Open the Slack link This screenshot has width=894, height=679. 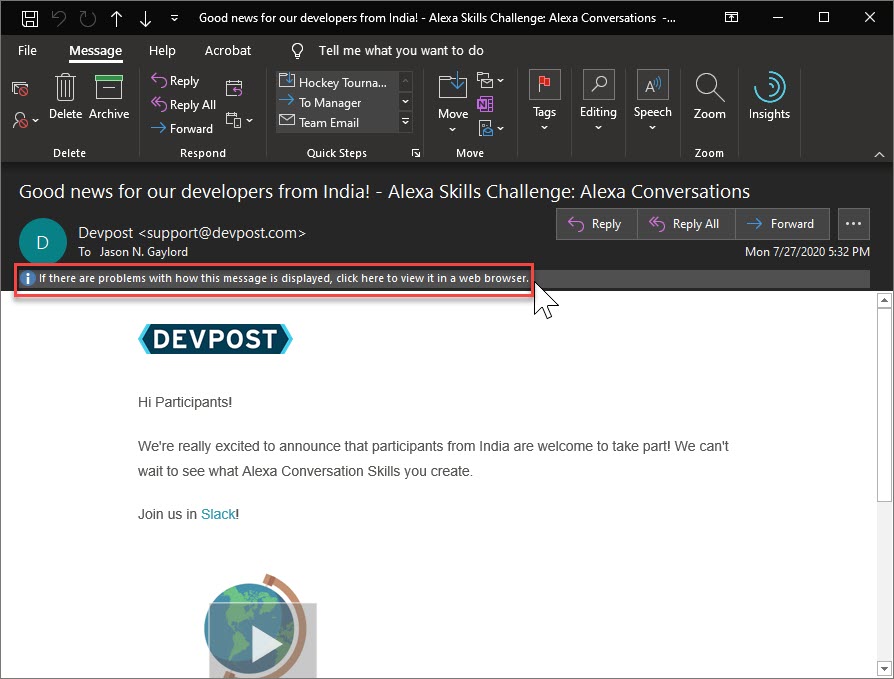pos(218,514)
